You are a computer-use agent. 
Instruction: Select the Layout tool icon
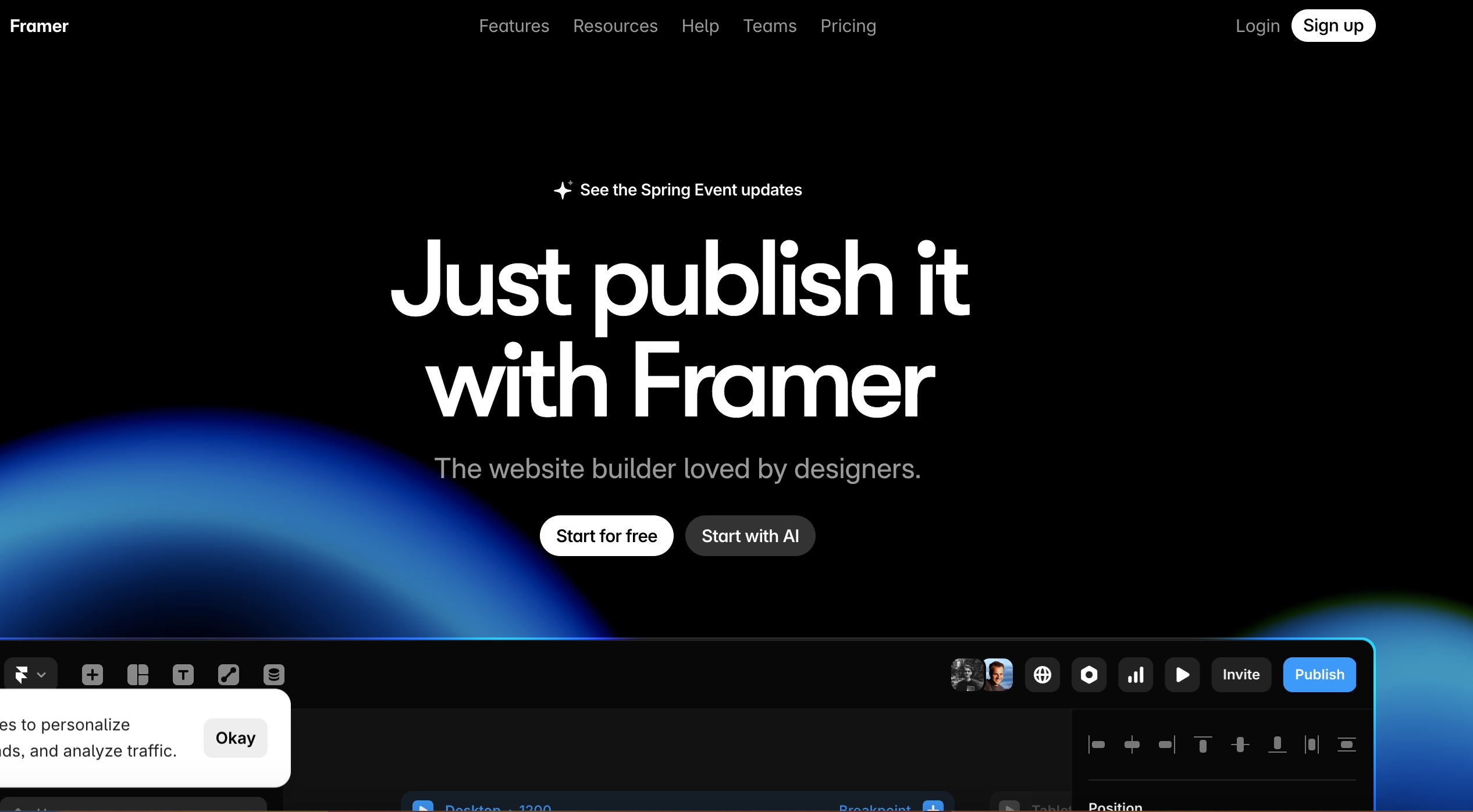pos(138,675)
